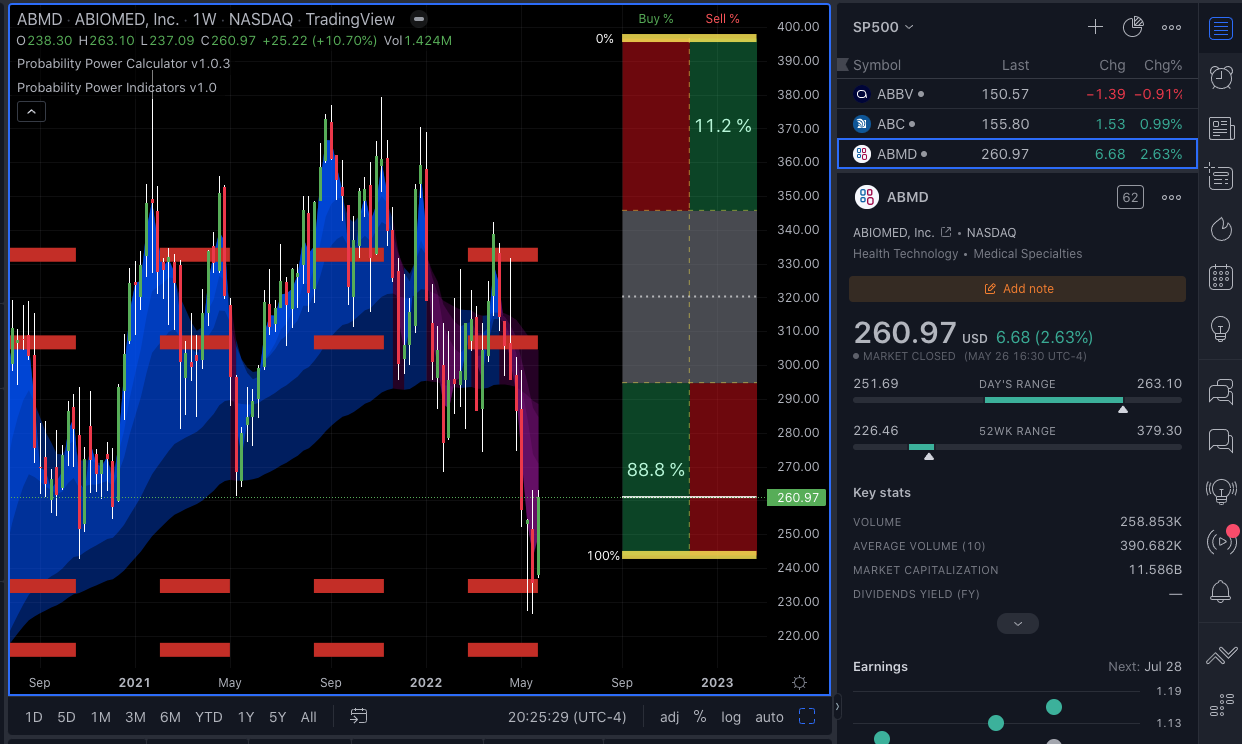Open the Notifications bell icon

point(1220,591)
